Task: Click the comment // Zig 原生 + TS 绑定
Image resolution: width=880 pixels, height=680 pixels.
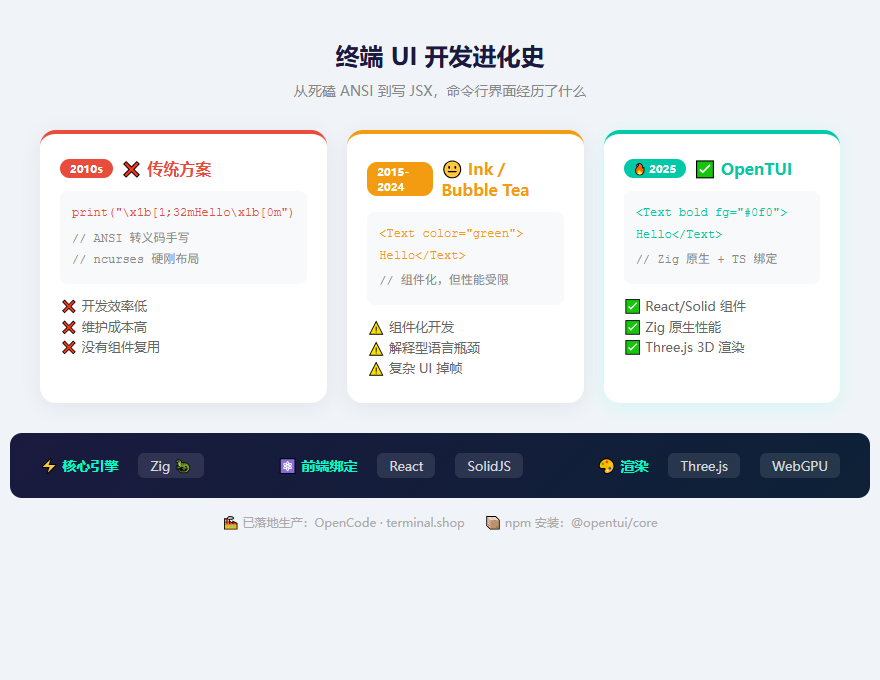Action: (x=706, y=259)
